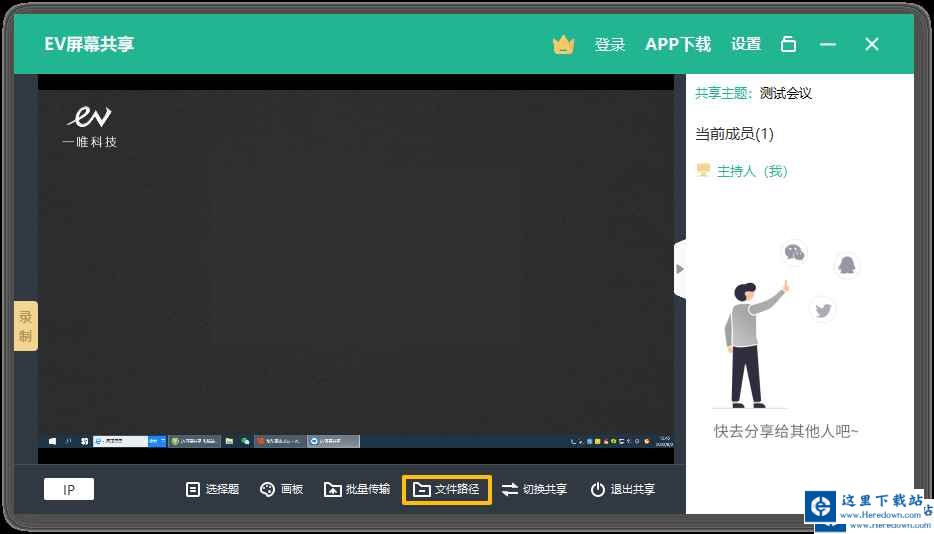Click the IP button
The width and height of the screenshot is (934, 534).
tap(69, 489)
